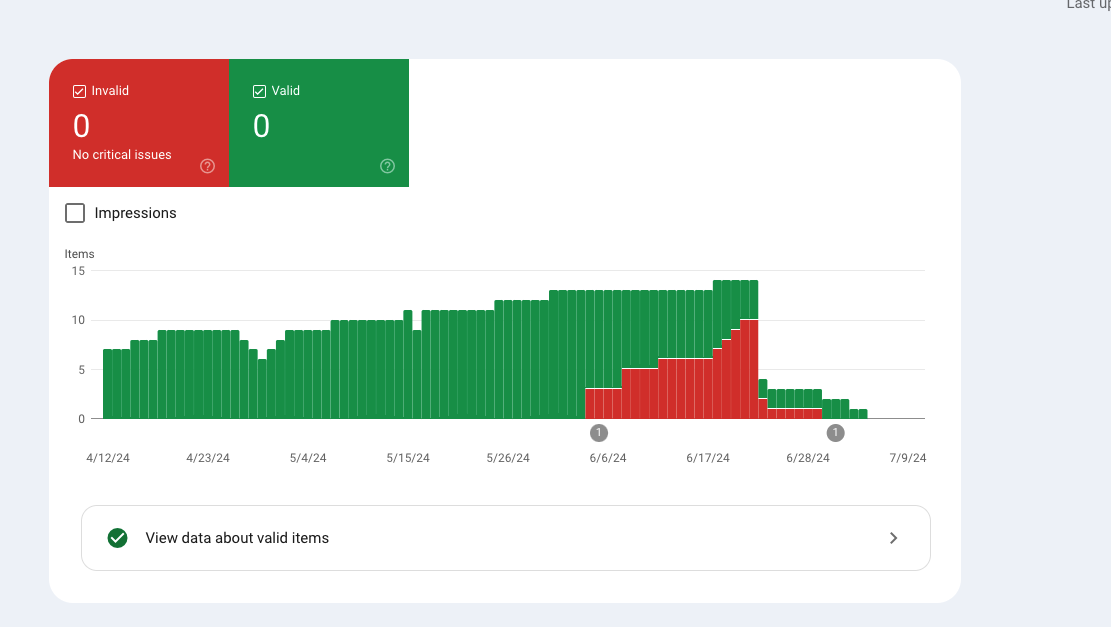Image resolution: width=1111 pixels, height=627 pixels.
Task: Expand the chevron arrow on valid items row
Action: (893, 538)
